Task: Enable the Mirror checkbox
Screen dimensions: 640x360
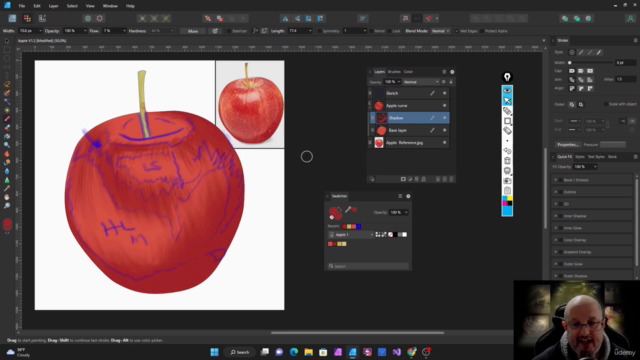Action: coord(371,31)
